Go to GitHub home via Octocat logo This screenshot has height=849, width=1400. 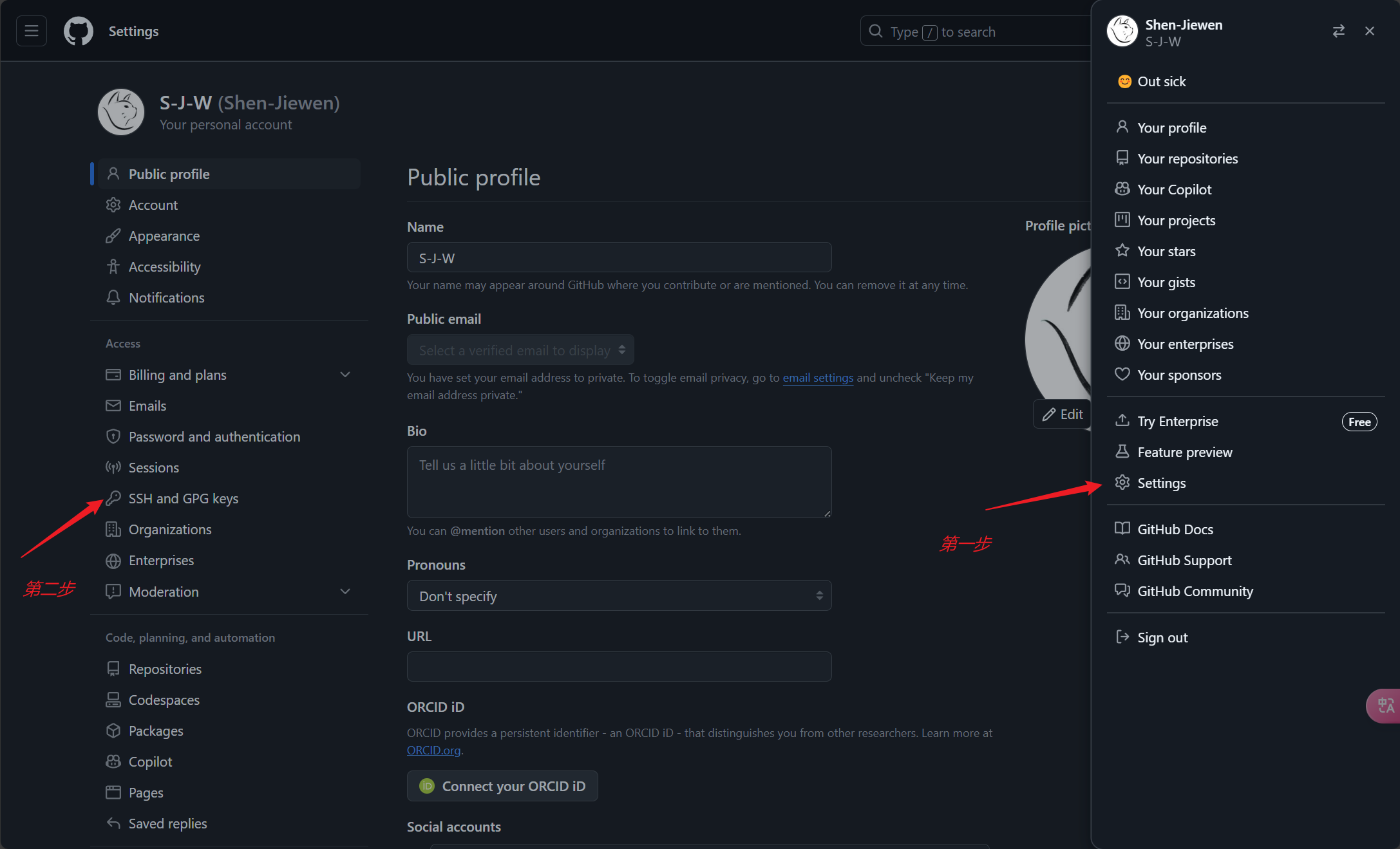(79, 31)
